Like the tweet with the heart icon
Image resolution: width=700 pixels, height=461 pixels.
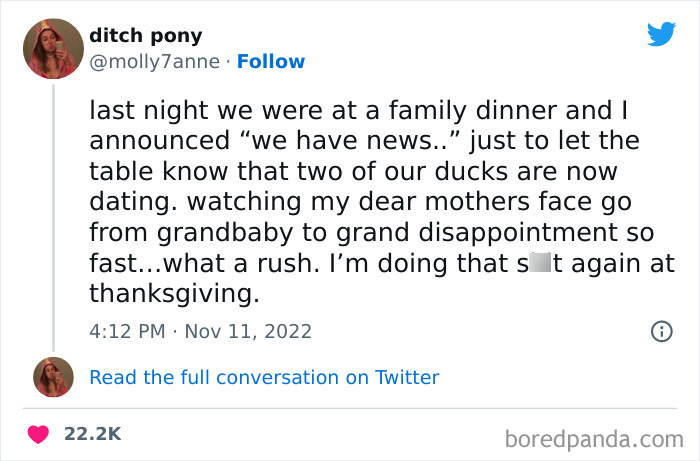point(38,434)
